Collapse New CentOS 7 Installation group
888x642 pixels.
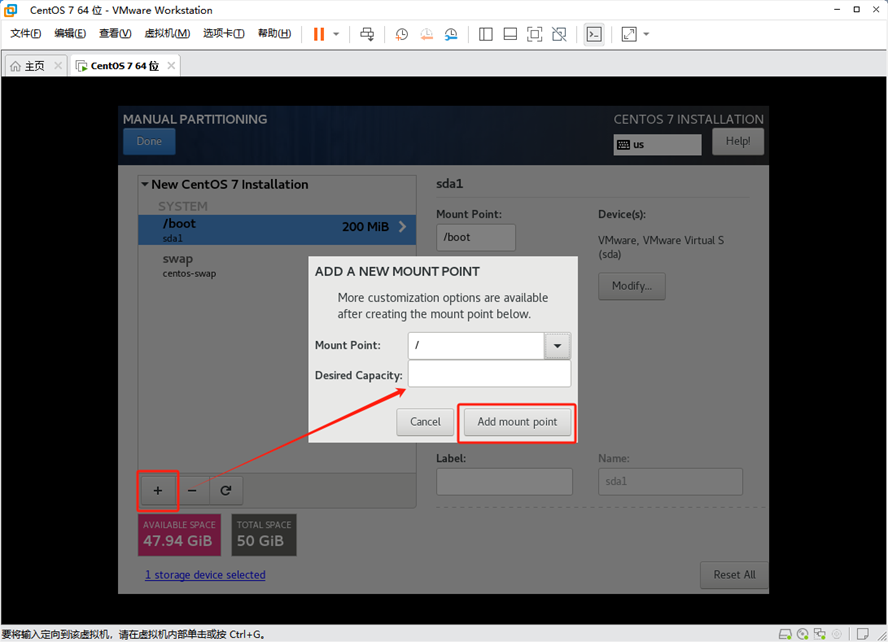[x=144, y=185]
